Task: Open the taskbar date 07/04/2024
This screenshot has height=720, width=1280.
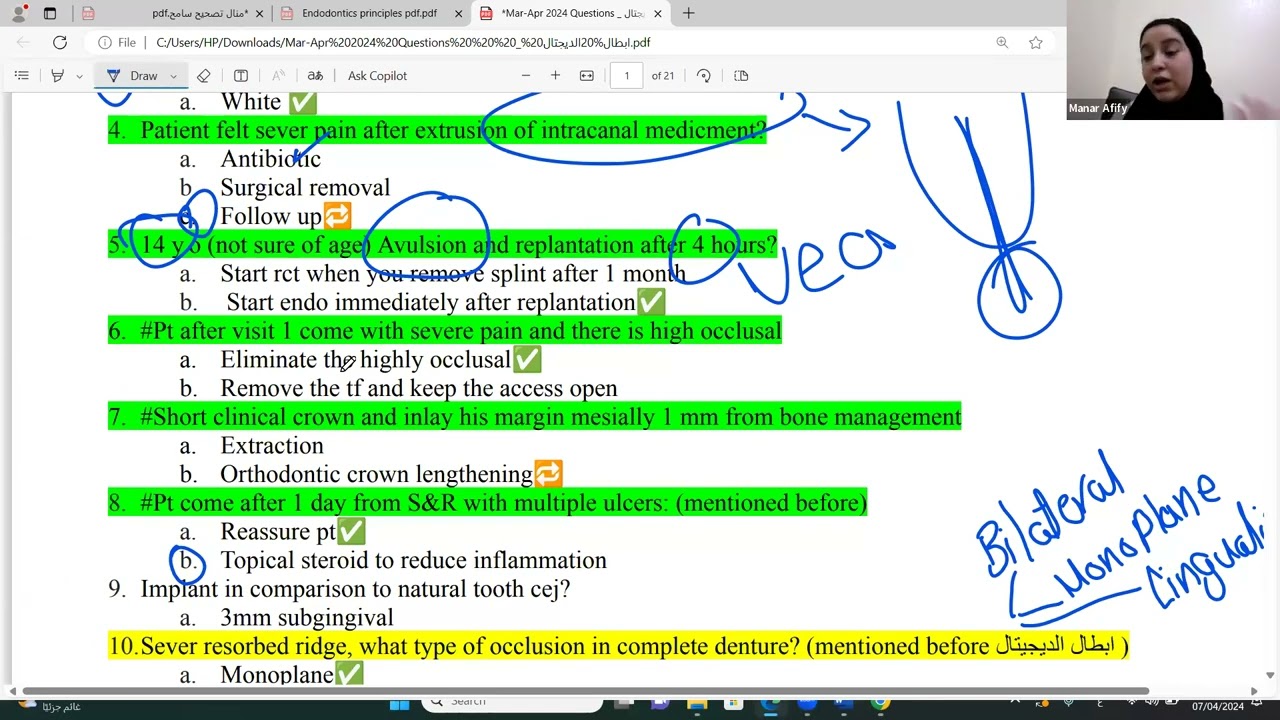Action: [x=1217, y=706]
